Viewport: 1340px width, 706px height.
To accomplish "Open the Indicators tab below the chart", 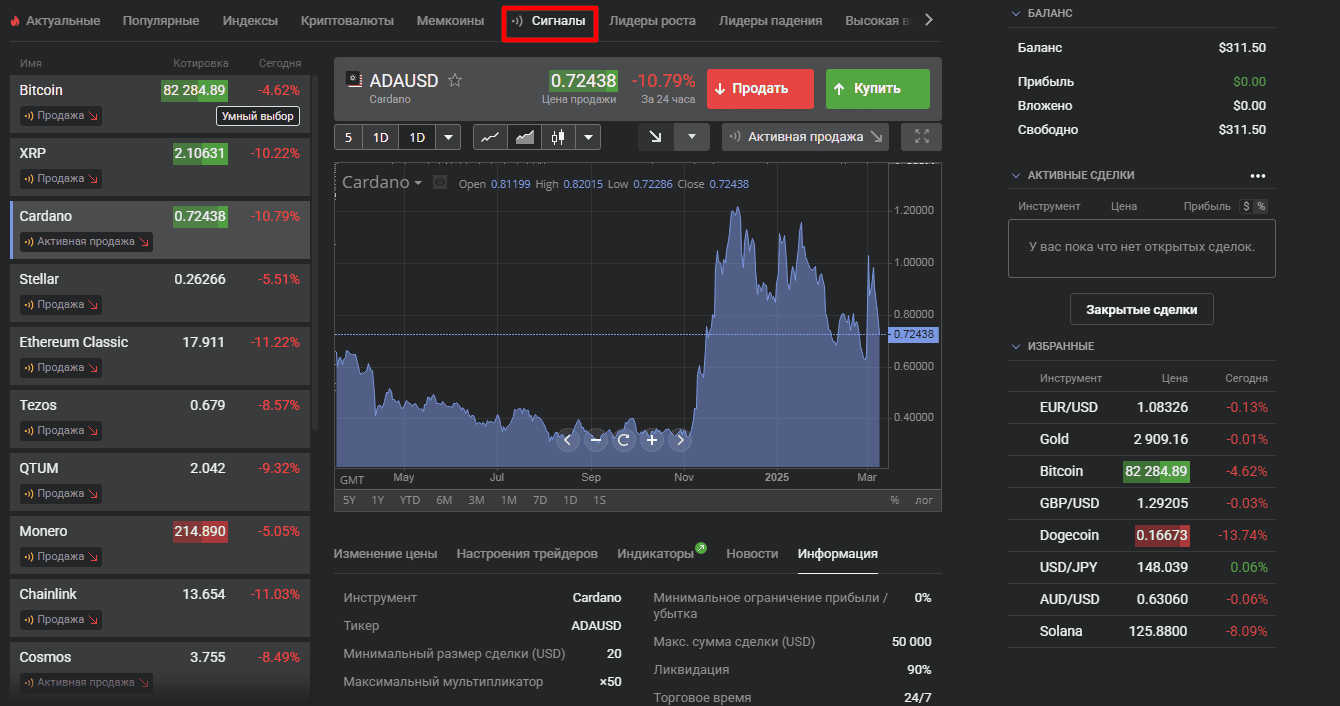I will pyautogui.click(x=655, y=553).
